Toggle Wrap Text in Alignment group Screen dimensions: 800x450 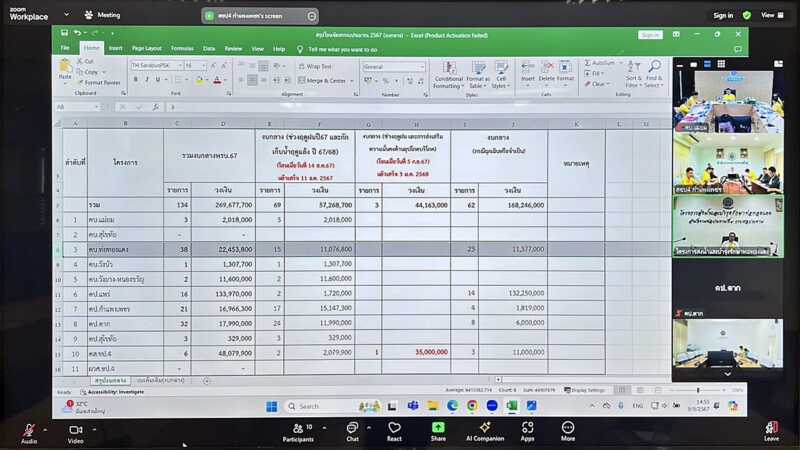[x=314, y=66]
